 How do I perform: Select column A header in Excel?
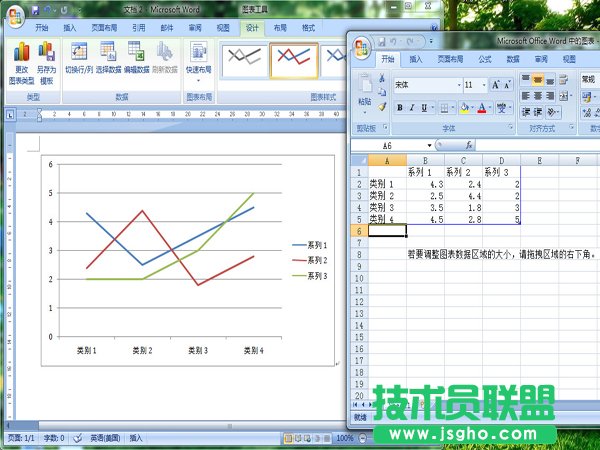(x=387, y=160)
